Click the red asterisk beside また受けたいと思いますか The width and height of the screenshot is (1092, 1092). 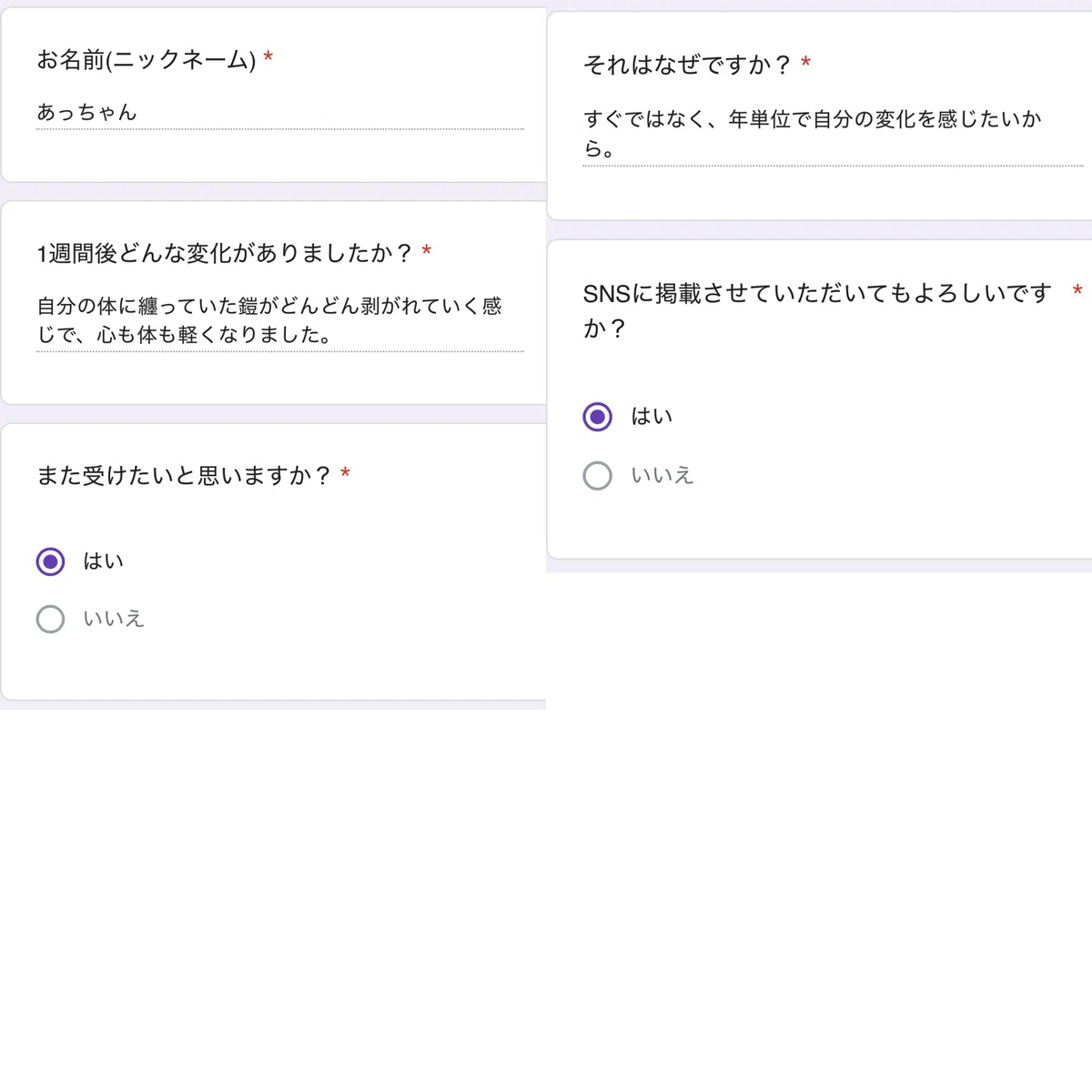345,472
